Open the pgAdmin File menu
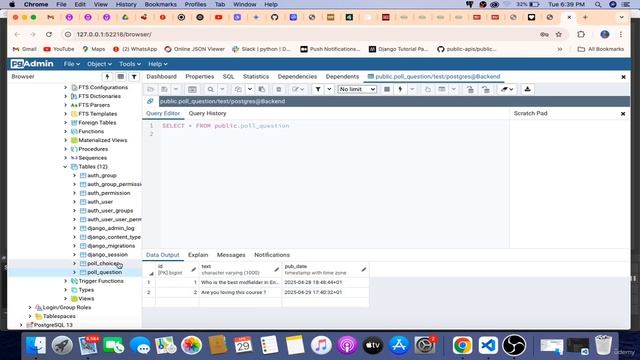The image size is (640, 360). pos(71,64)
